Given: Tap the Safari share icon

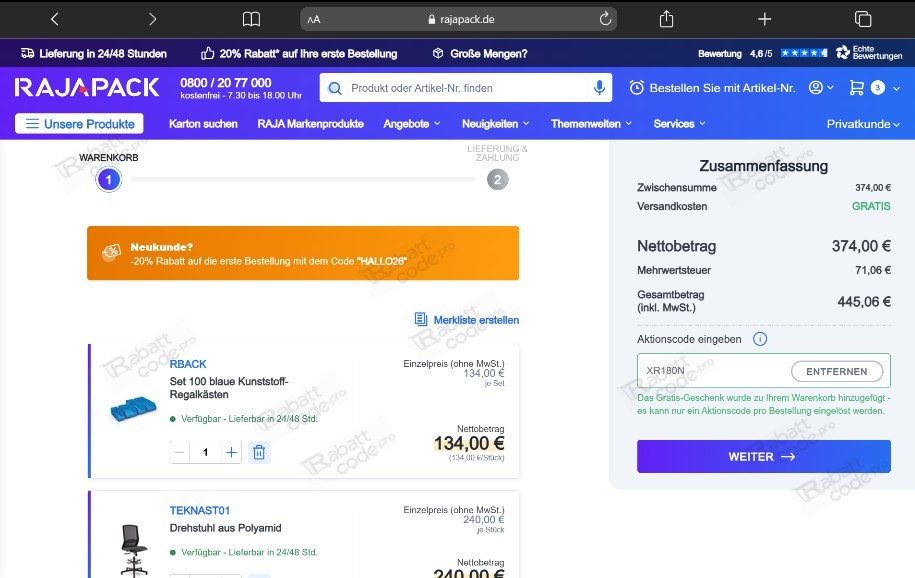Looking at the screenshot, I should [x=666, y=19].
